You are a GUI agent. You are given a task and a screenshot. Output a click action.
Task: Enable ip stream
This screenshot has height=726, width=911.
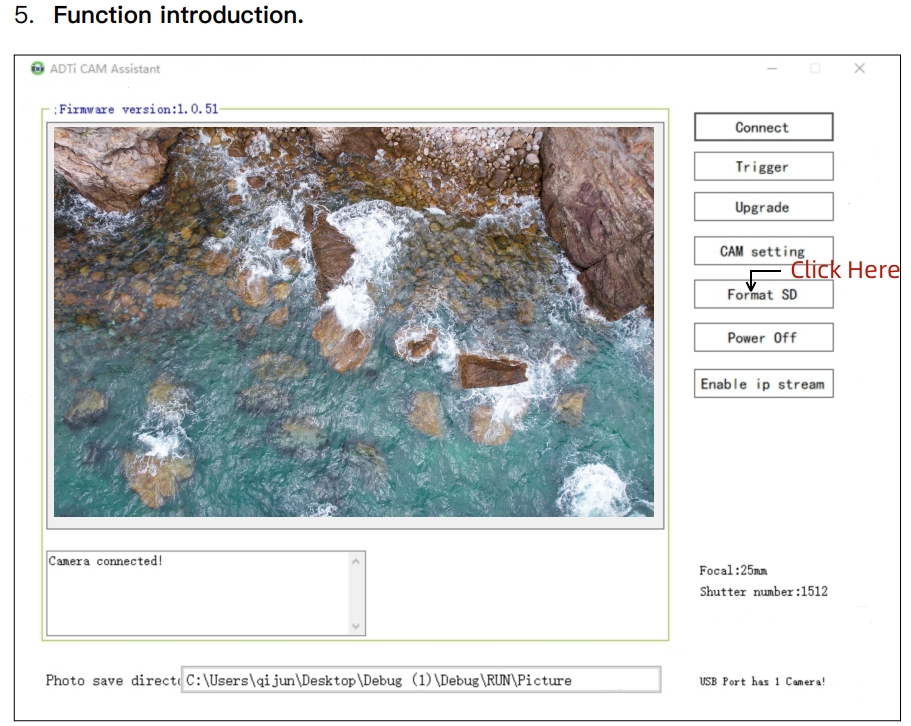pos(763,384)
